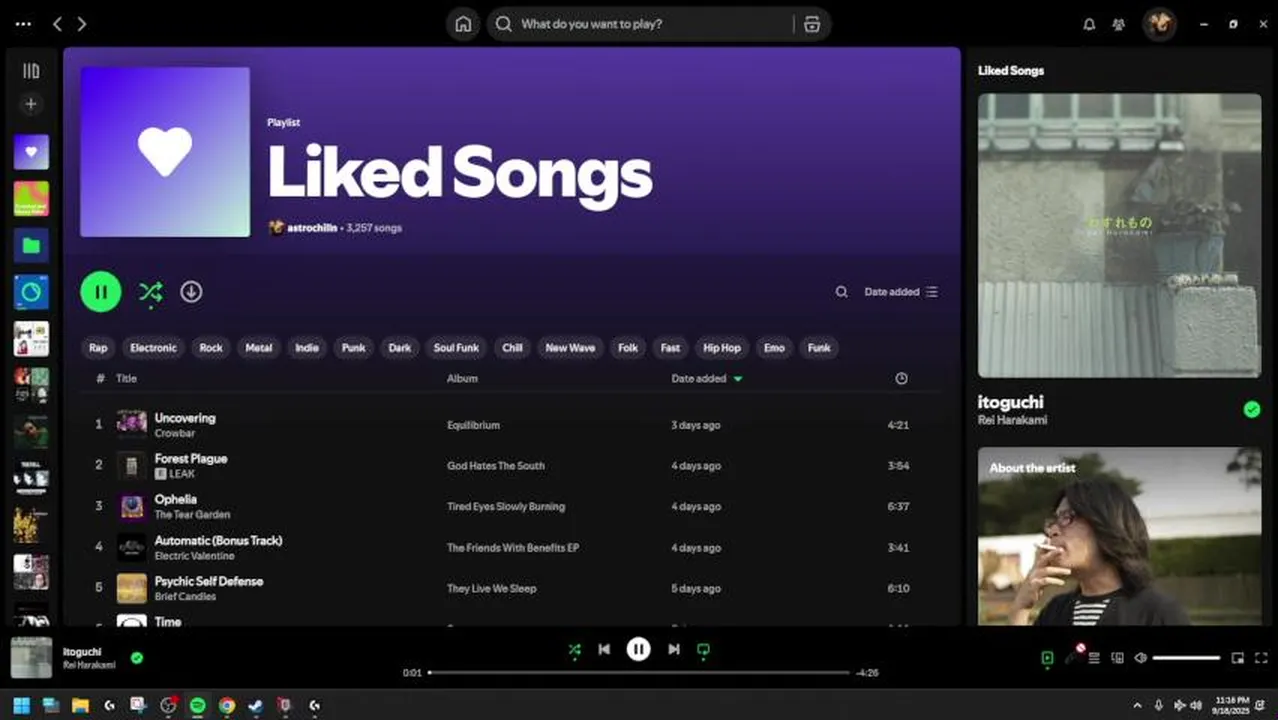Select the New Wave filter chip
Viewport: 1278px width, 720px height.
click(x=570, y=348)
